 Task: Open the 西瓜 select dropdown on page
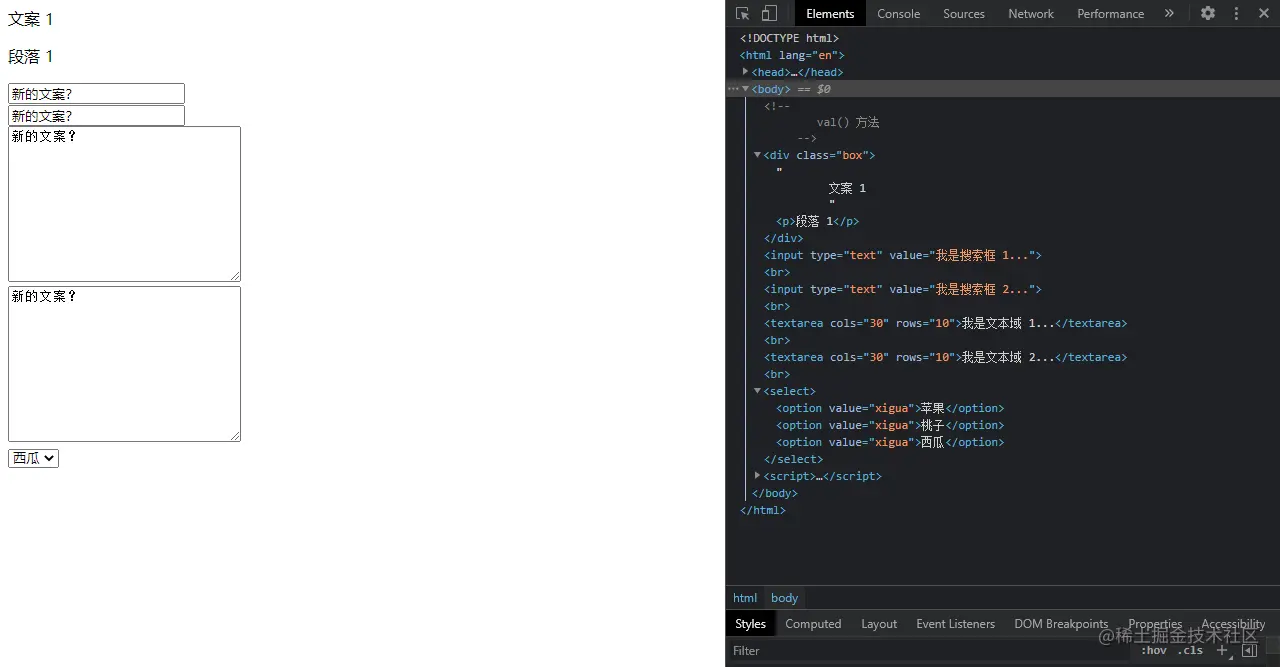click(x=33, y=457)
